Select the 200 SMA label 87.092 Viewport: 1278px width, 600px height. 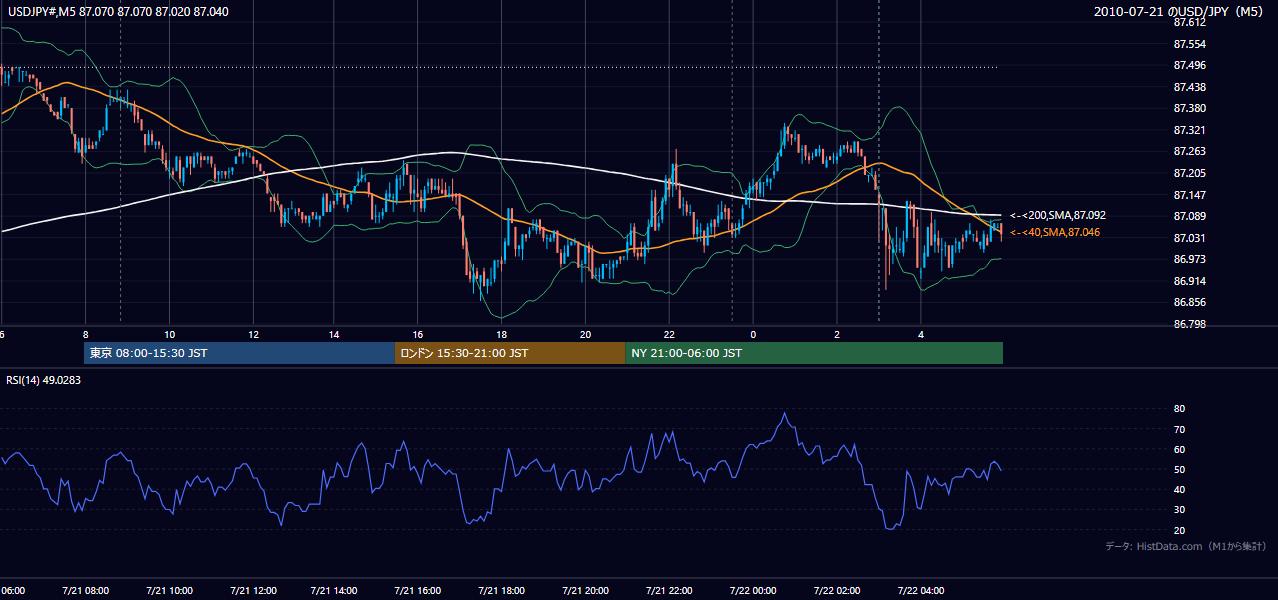pyautogui.click(x=1058, y=215)
